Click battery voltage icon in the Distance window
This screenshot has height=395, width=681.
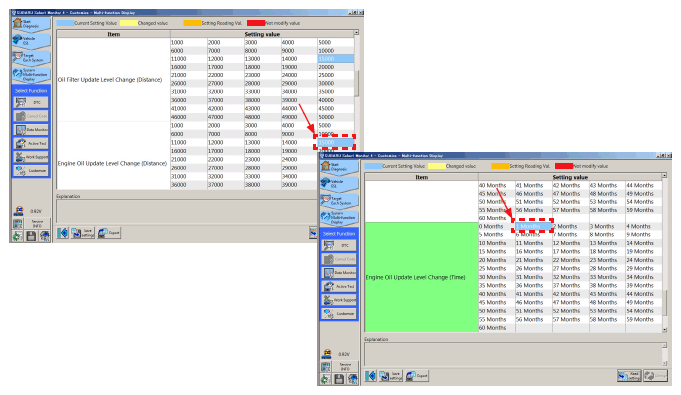click(18, 211)
